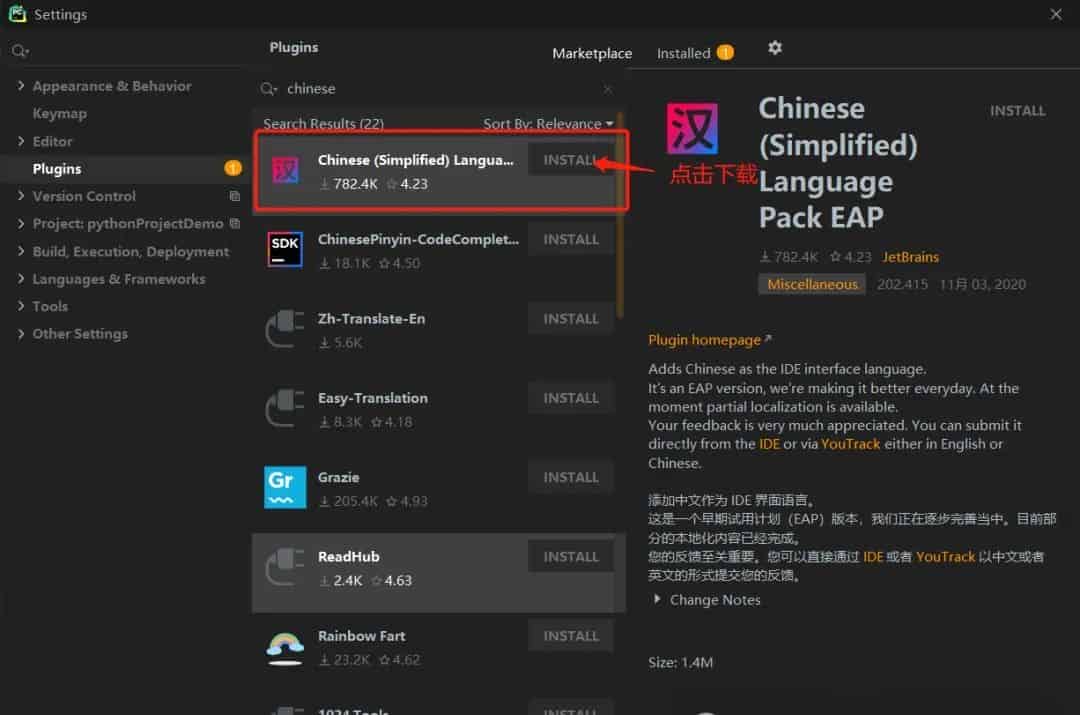
Task: Switch to the Installed tab
Action: pos(684,53)
